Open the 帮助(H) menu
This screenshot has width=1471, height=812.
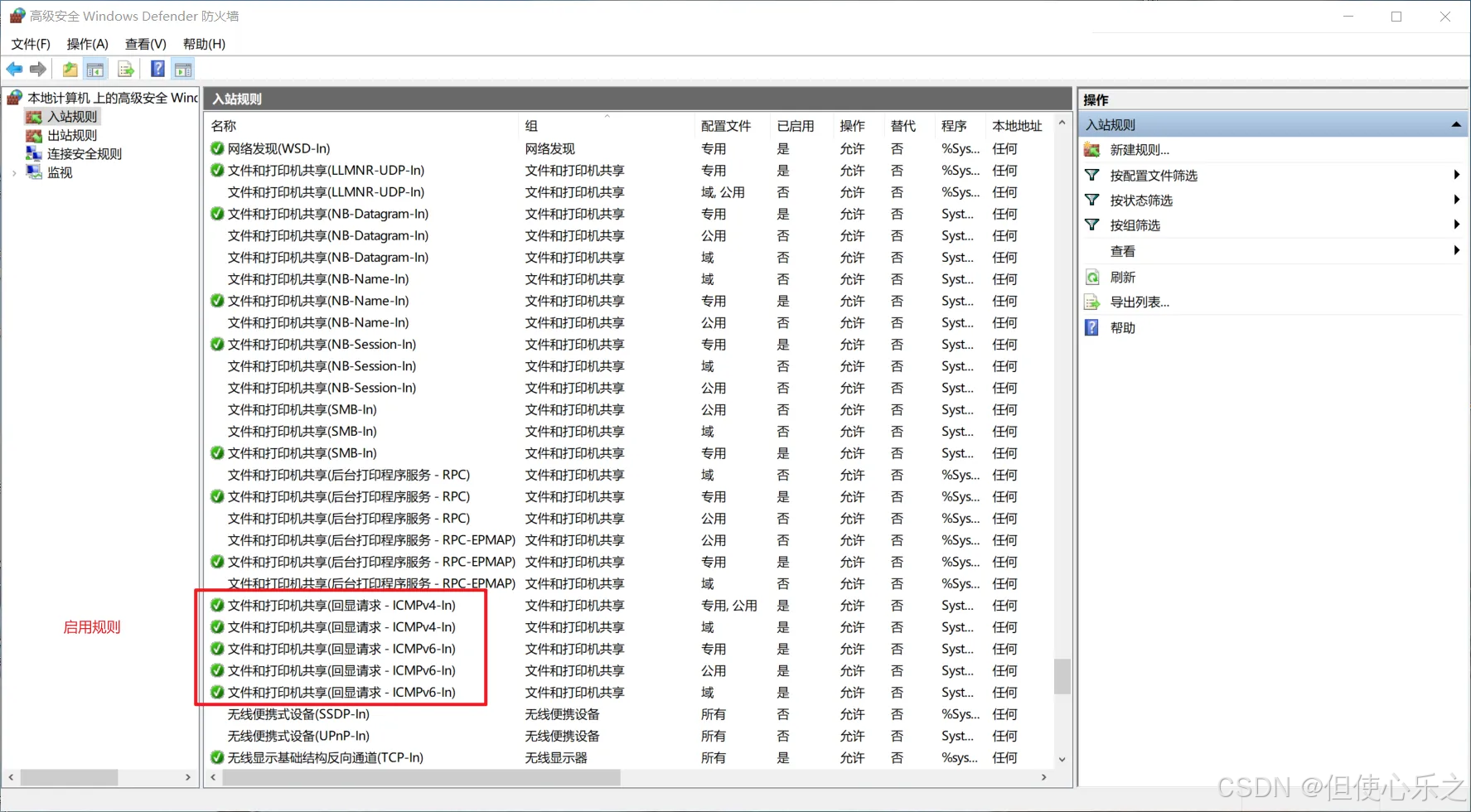pos(204,44)
